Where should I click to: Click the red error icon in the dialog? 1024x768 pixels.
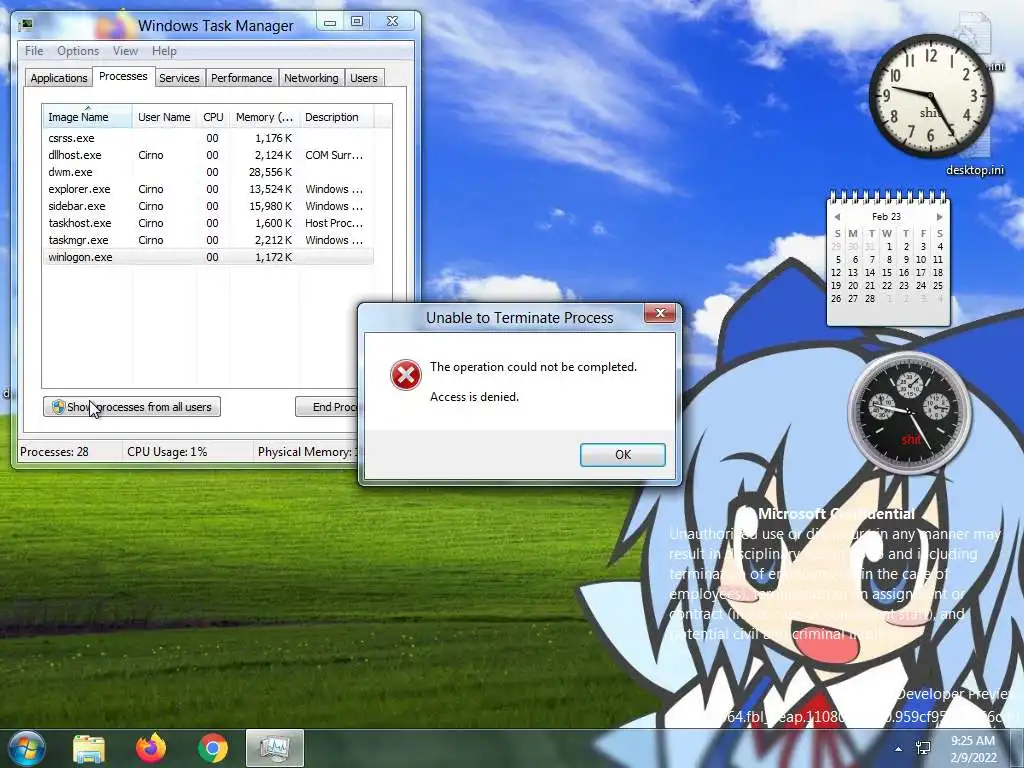click(x=406, y=376)
